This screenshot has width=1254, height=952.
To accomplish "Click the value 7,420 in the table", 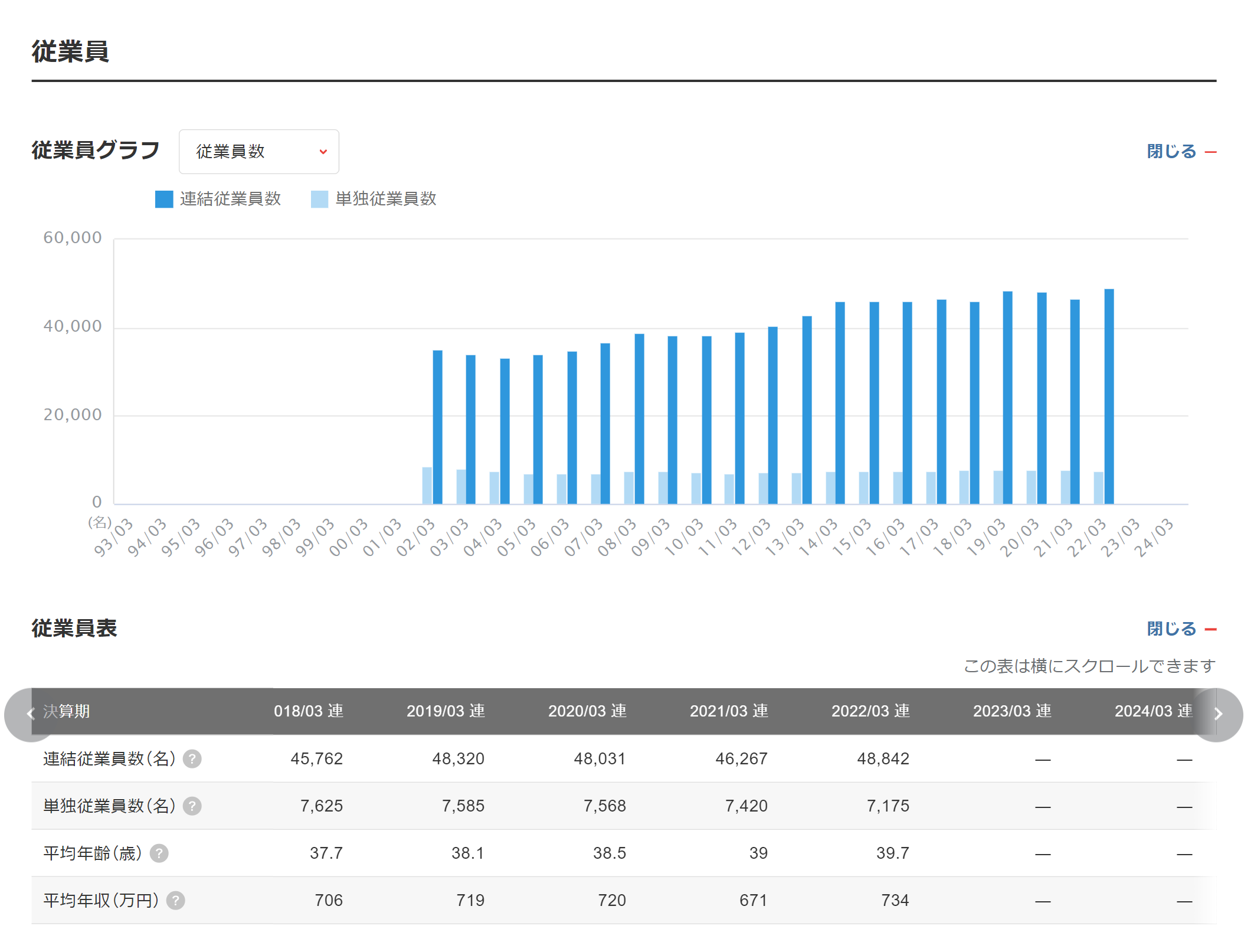I will 746,806.
